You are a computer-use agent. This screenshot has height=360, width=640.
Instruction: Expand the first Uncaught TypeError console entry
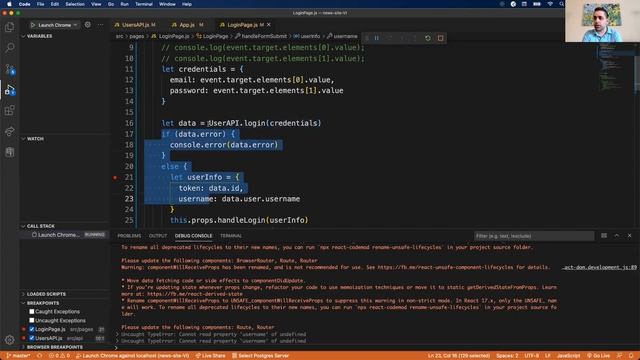[118, 334]
